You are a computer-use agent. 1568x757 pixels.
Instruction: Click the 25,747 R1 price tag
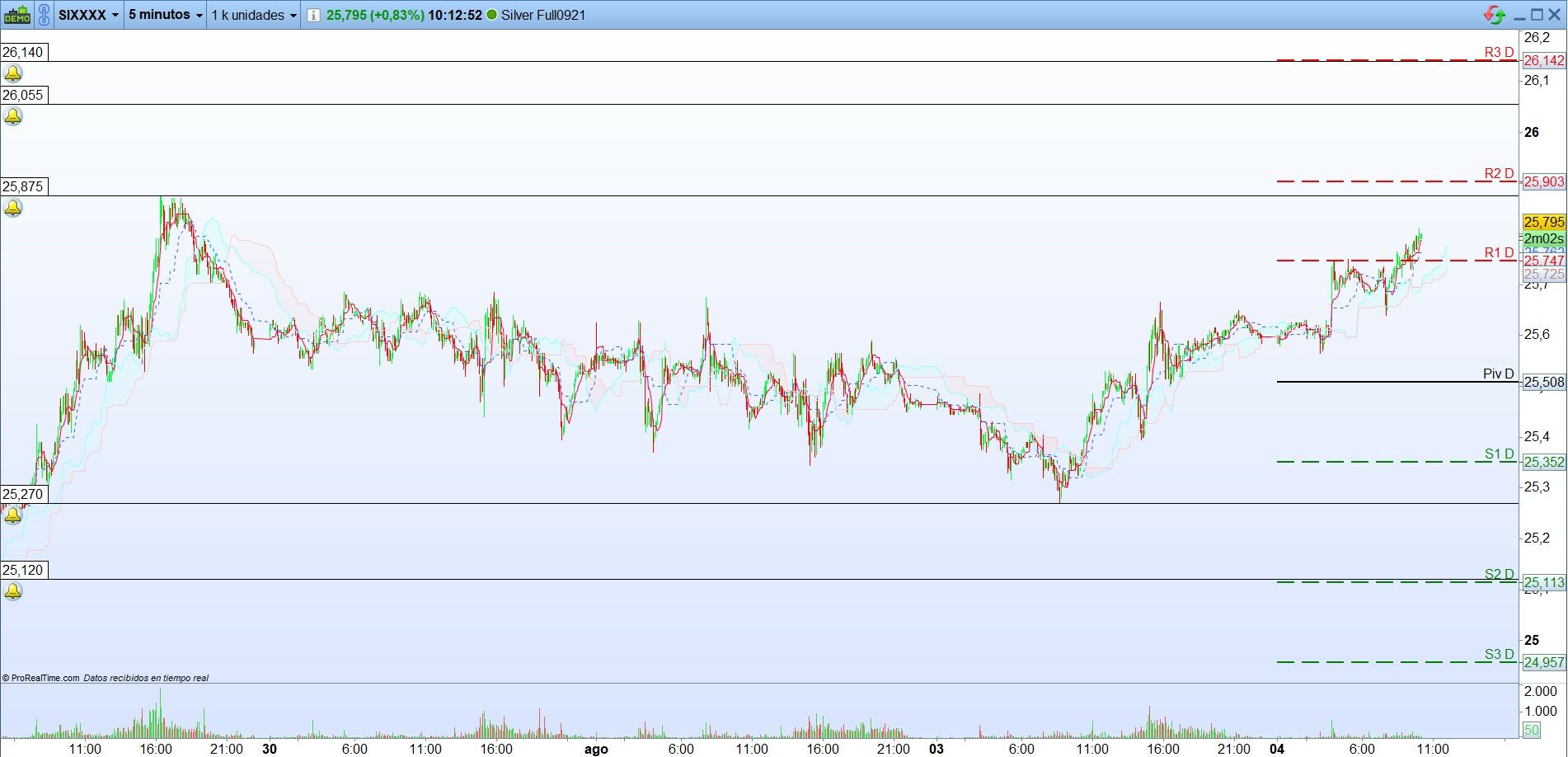(1543, 261)
